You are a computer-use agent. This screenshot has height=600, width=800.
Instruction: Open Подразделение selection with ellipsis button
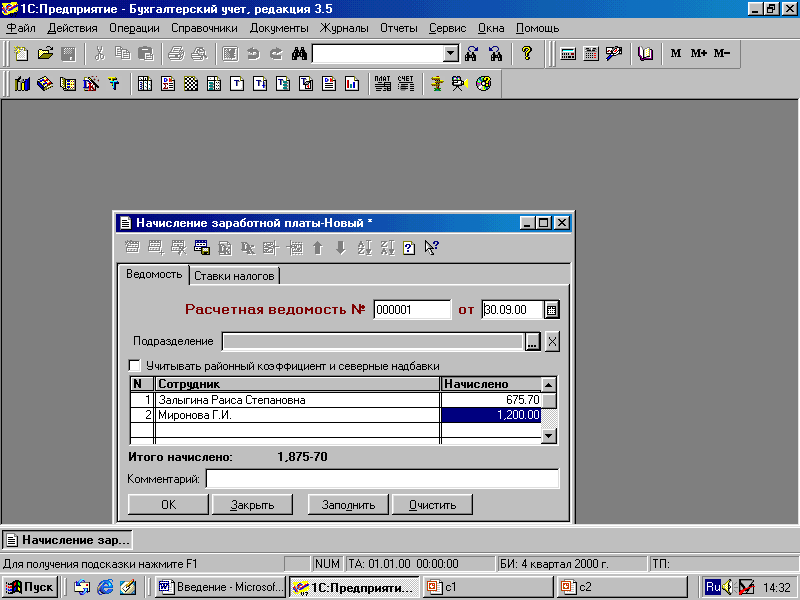pyautogui.click(x=532, y=342)
